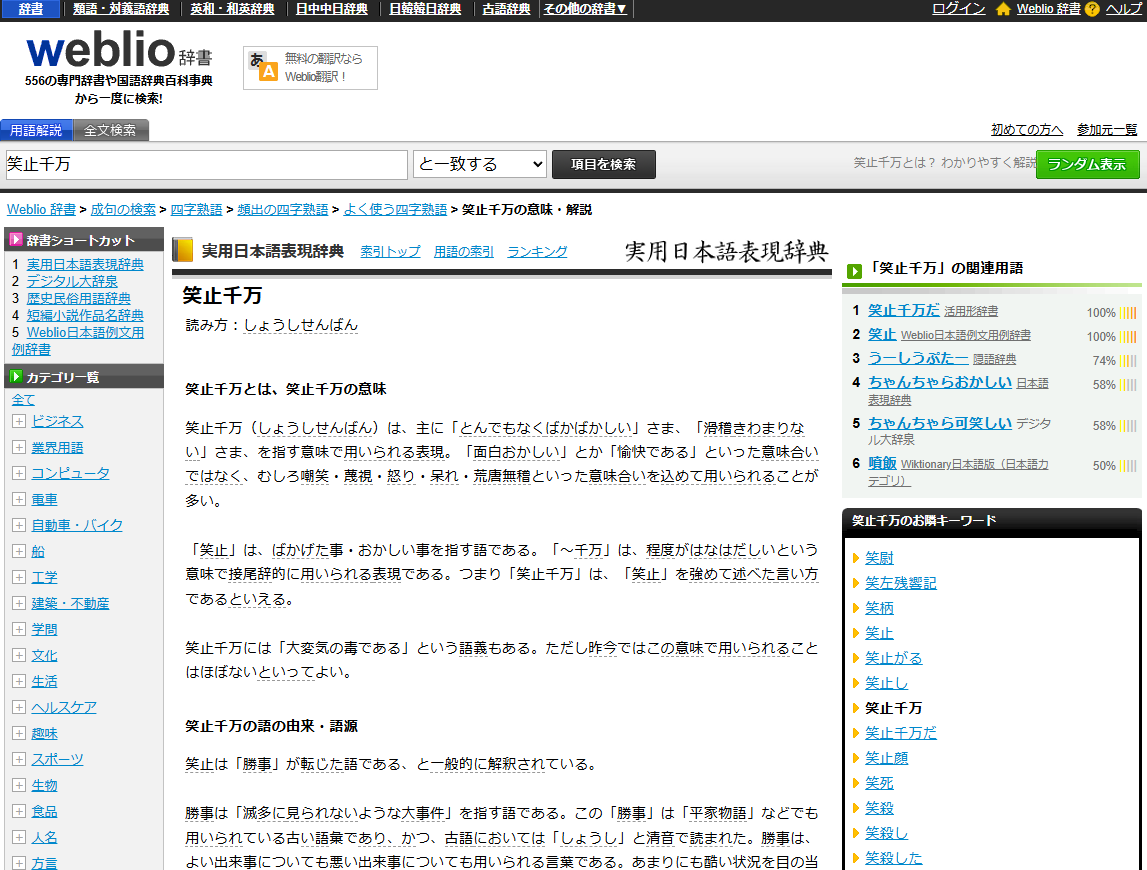1147x870 pixels.
Task: Open 英和・和英辞典 in top navigation
Action: click(x=232, y=9)
